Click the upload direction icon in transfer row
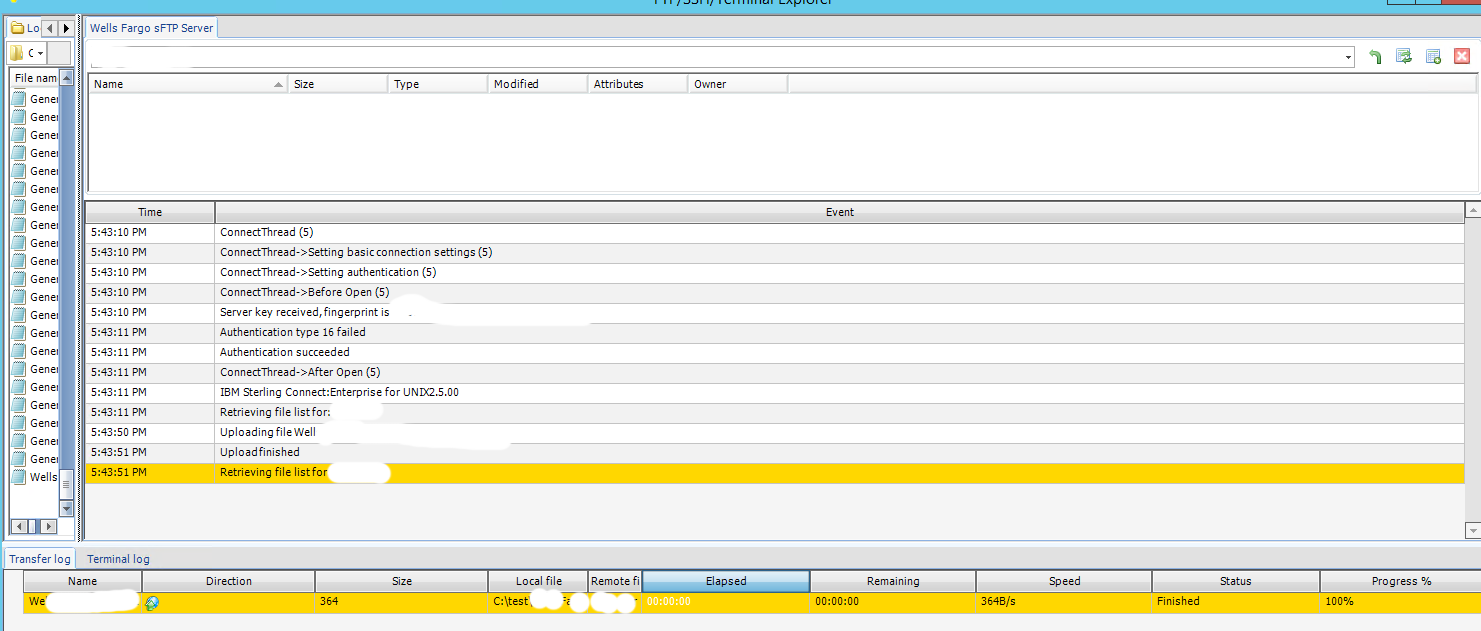 151,602
